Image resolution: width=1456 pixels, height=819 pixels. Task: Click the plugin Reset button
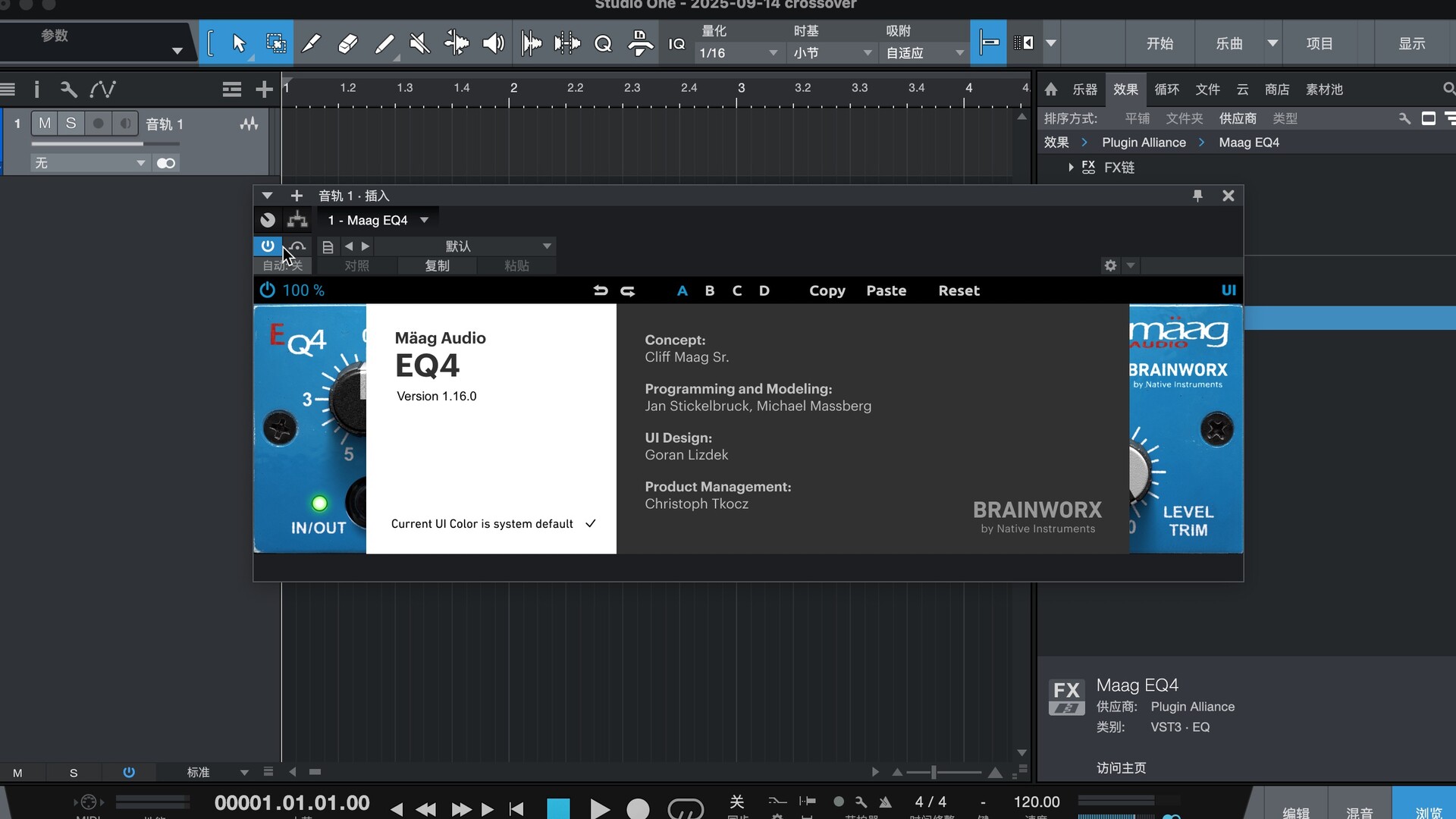(959, 290)
